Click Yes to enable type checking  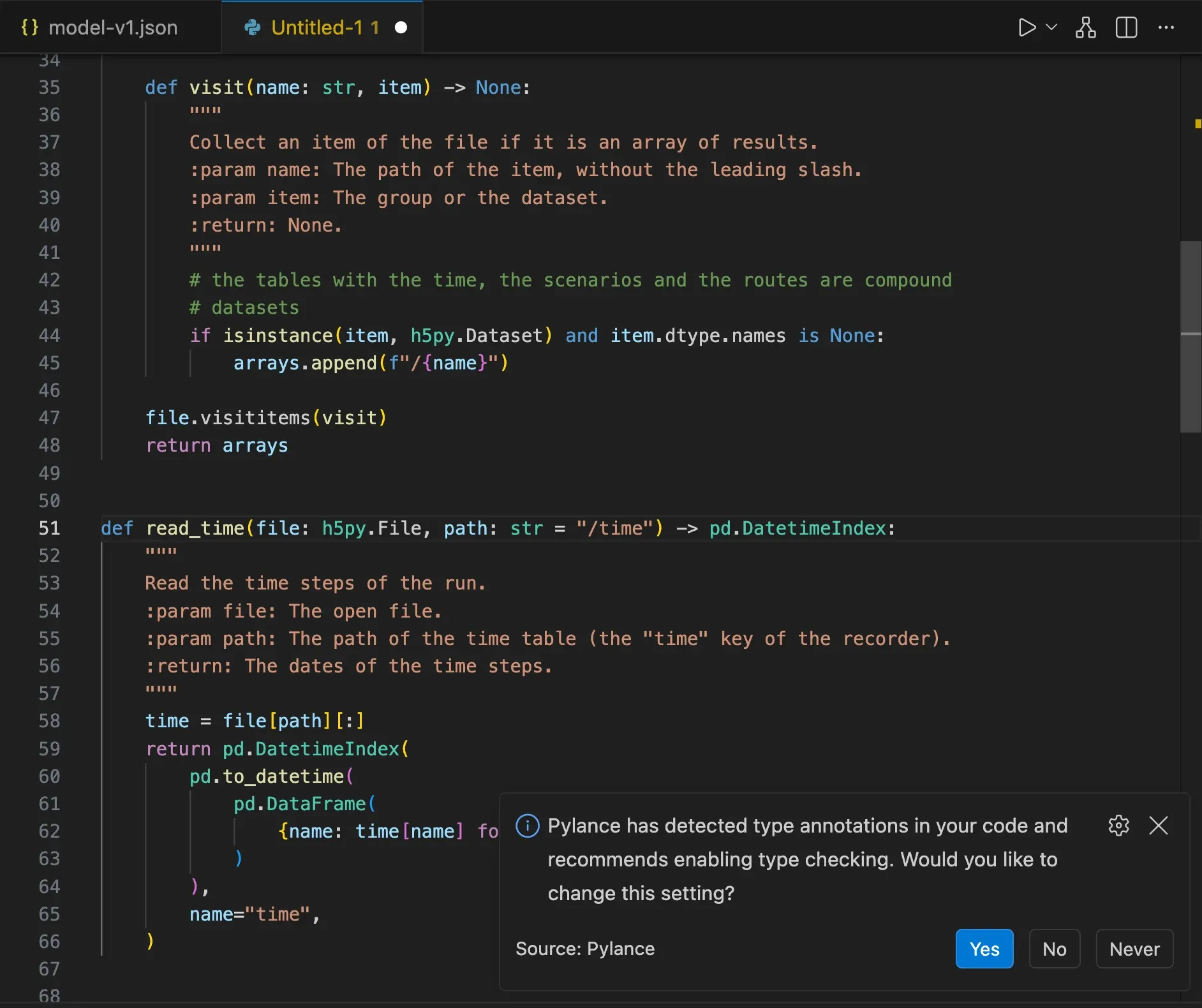984,949
